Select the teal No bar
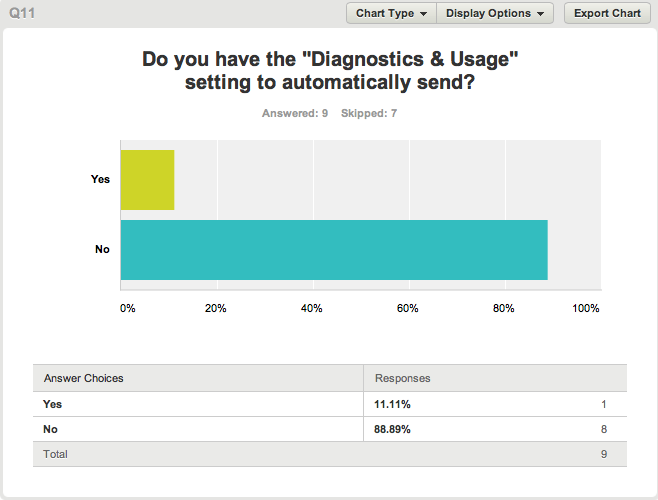The height and width of the screenshot is (500, 658). pos(334,250)
